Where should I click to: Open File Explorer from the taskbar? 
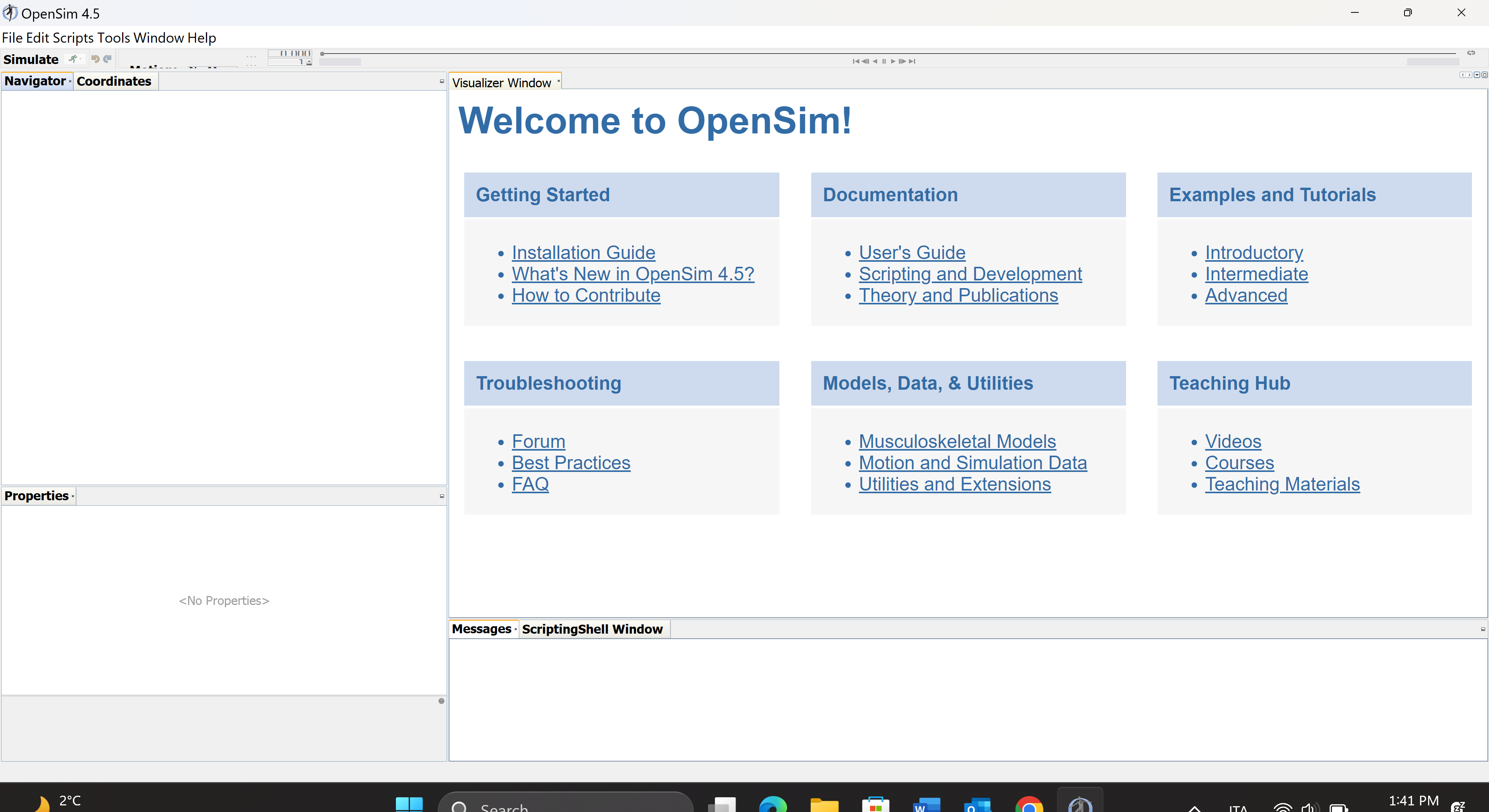pyautogui.click(x=824, y=805)
